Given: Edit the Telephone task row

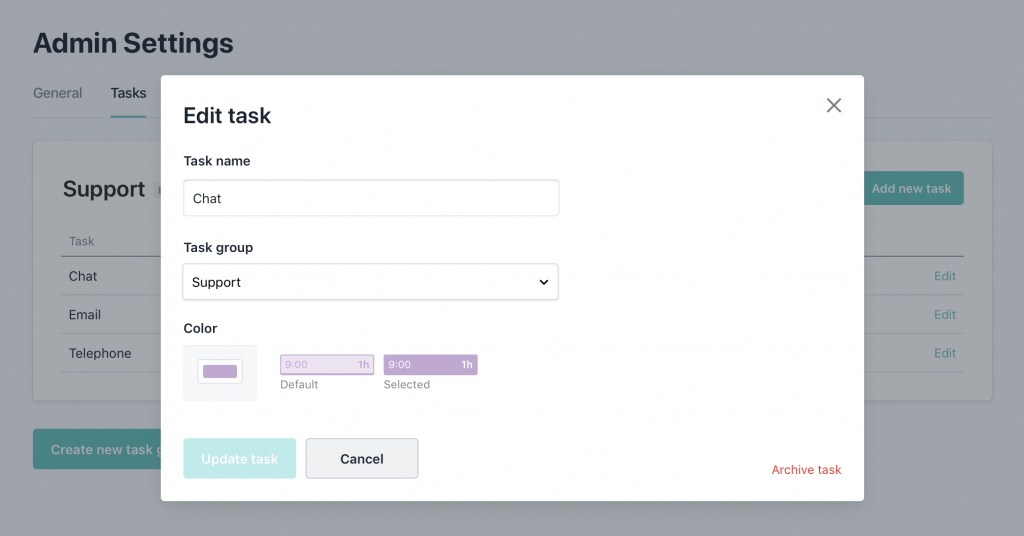Looking at the screenshot, I should (x=945, y=353).
